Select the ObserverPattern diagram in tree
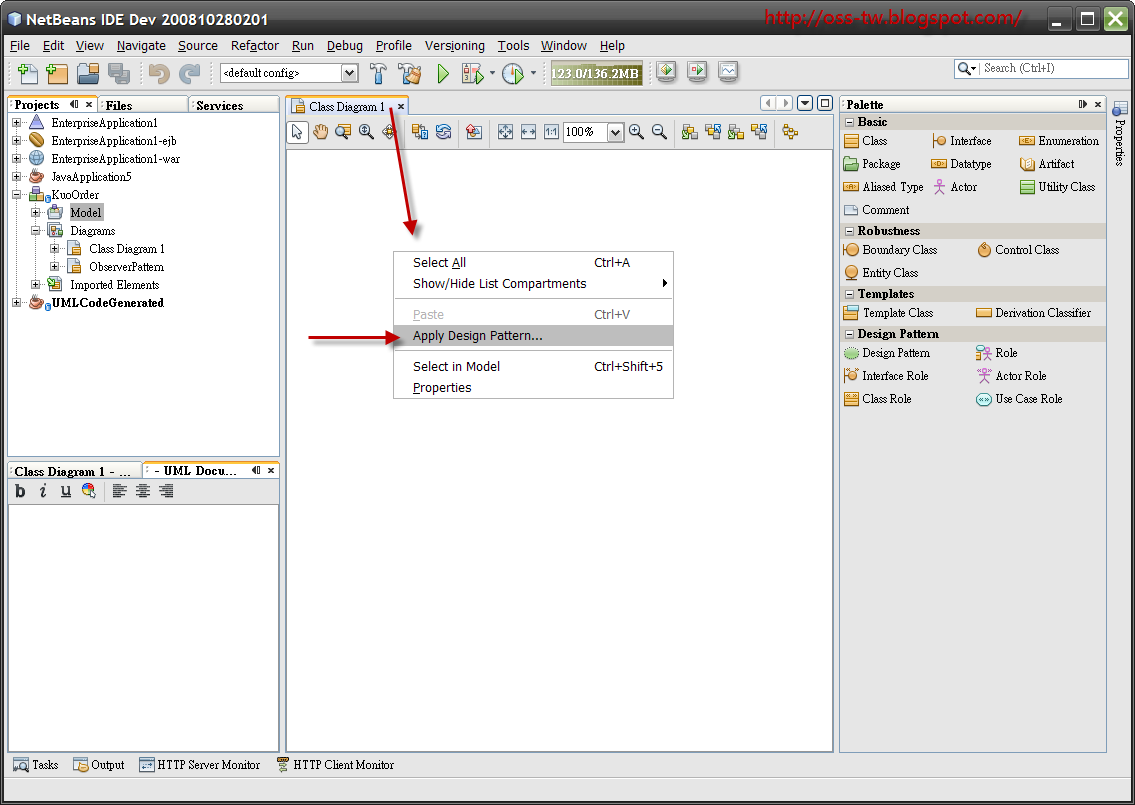 tap(126, 266)
